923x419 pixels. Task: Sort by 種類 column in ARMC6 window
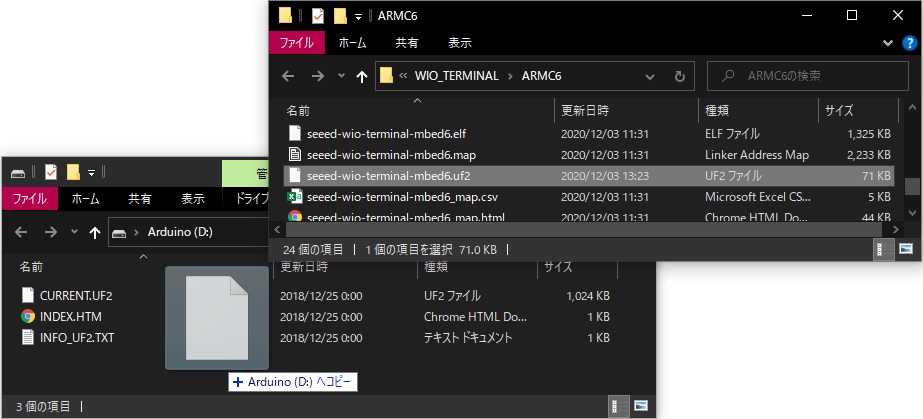[718, 110]
